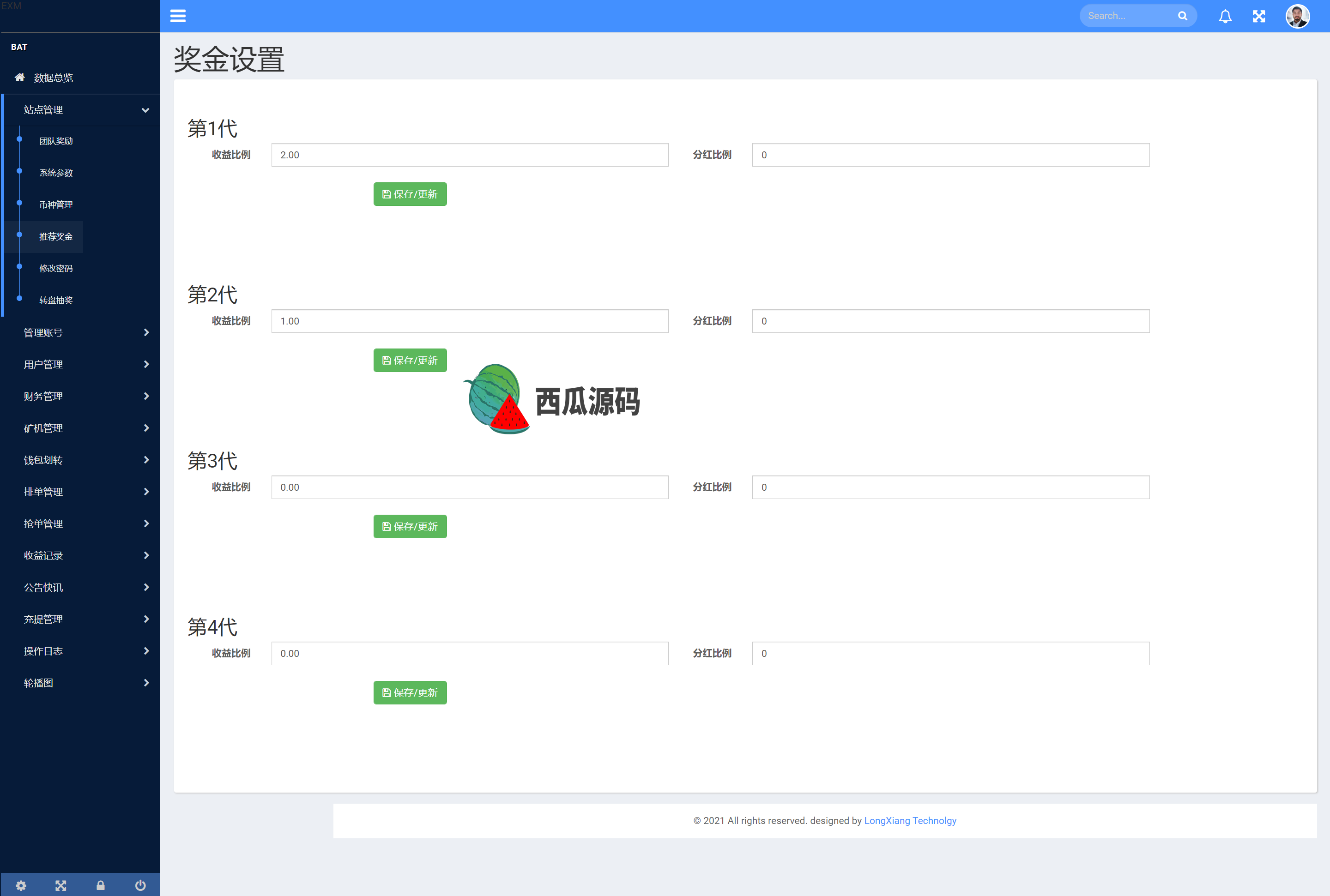Click 第2代 分红比例 input field

tap(950, 321)
